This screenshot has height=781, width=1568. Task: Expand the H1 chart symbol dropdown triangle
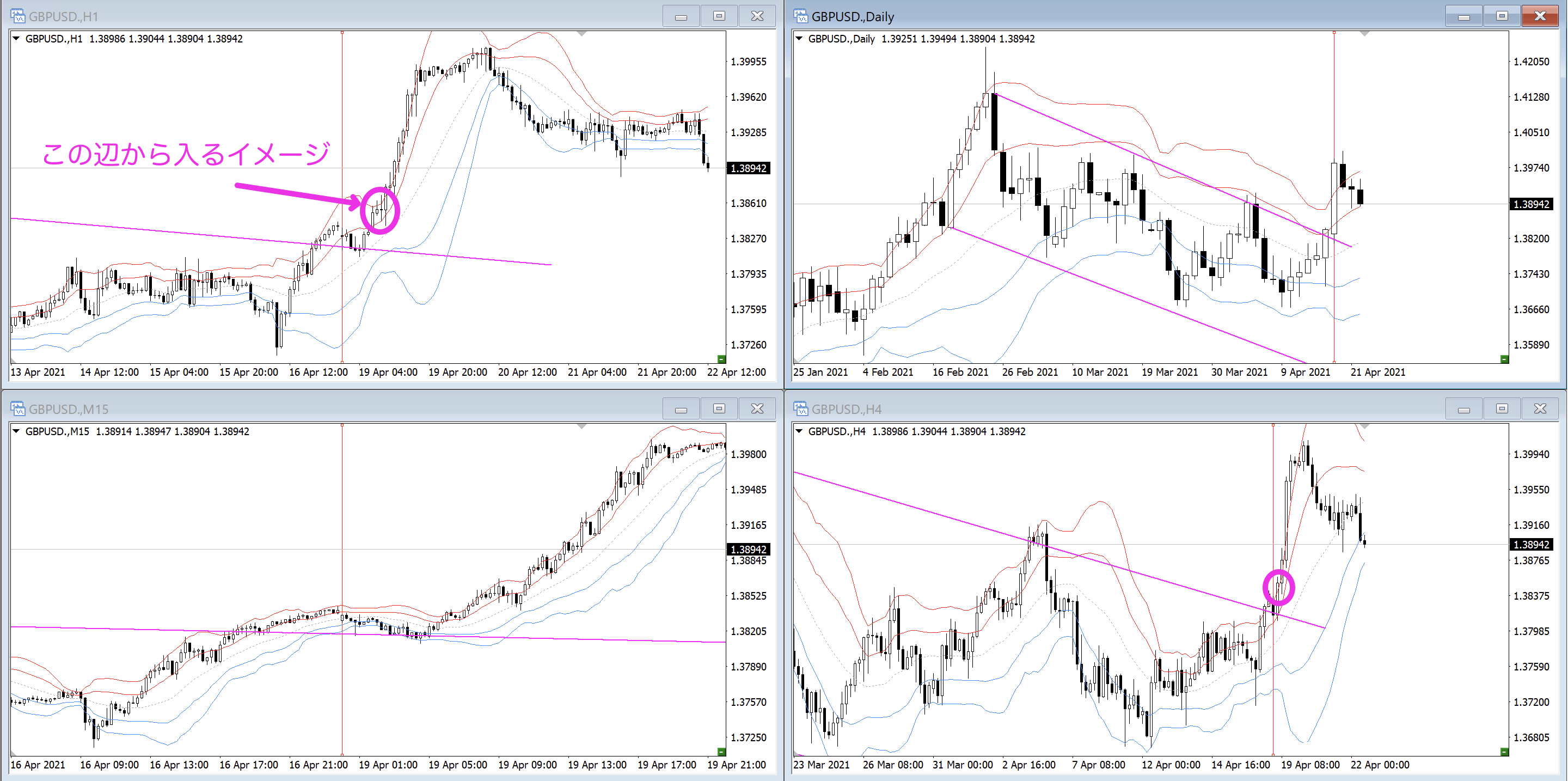click(16, 38)
